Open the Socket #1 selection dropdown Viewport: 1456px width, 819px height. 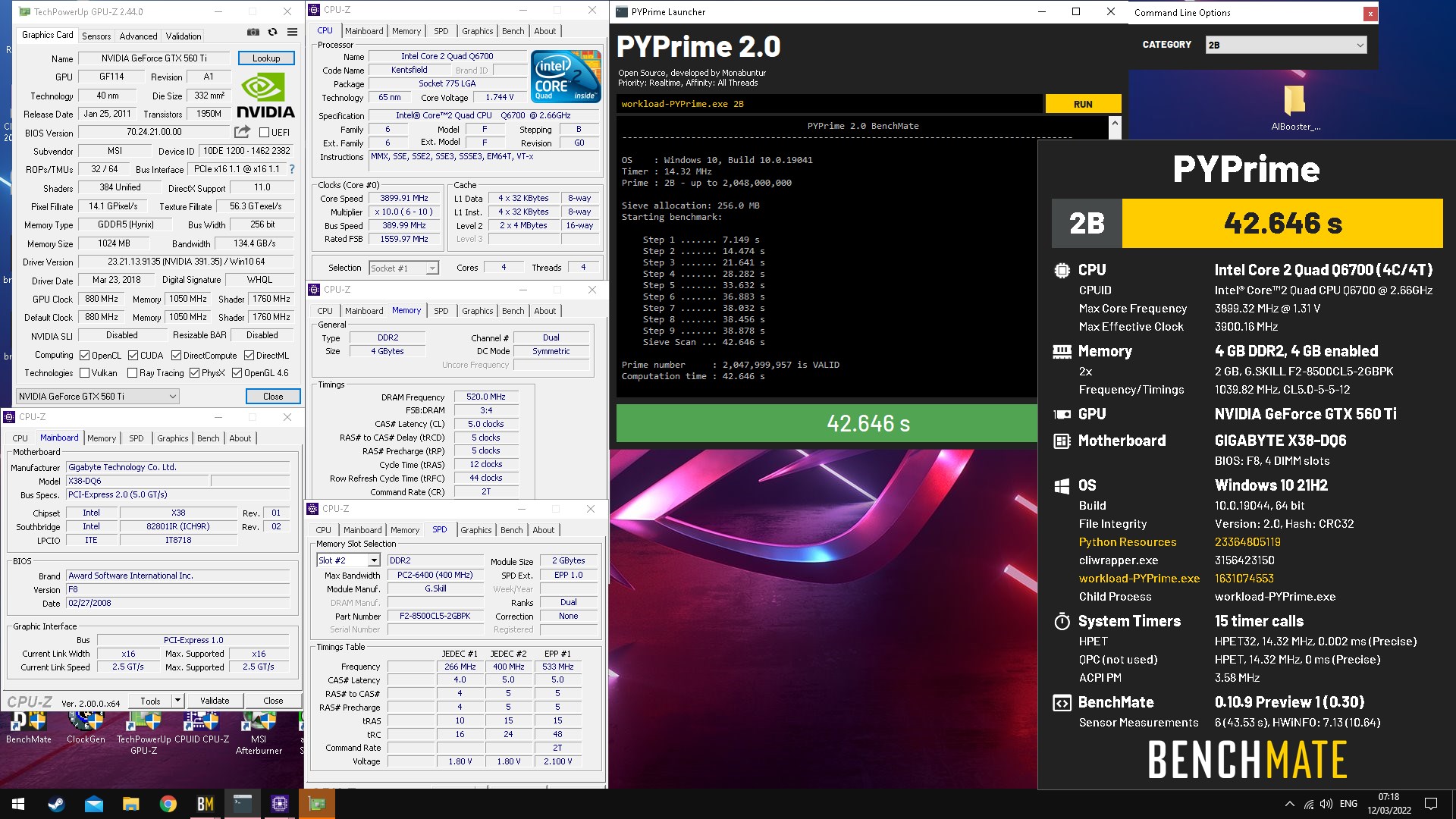pyautogui.click(x=403, y=268)
